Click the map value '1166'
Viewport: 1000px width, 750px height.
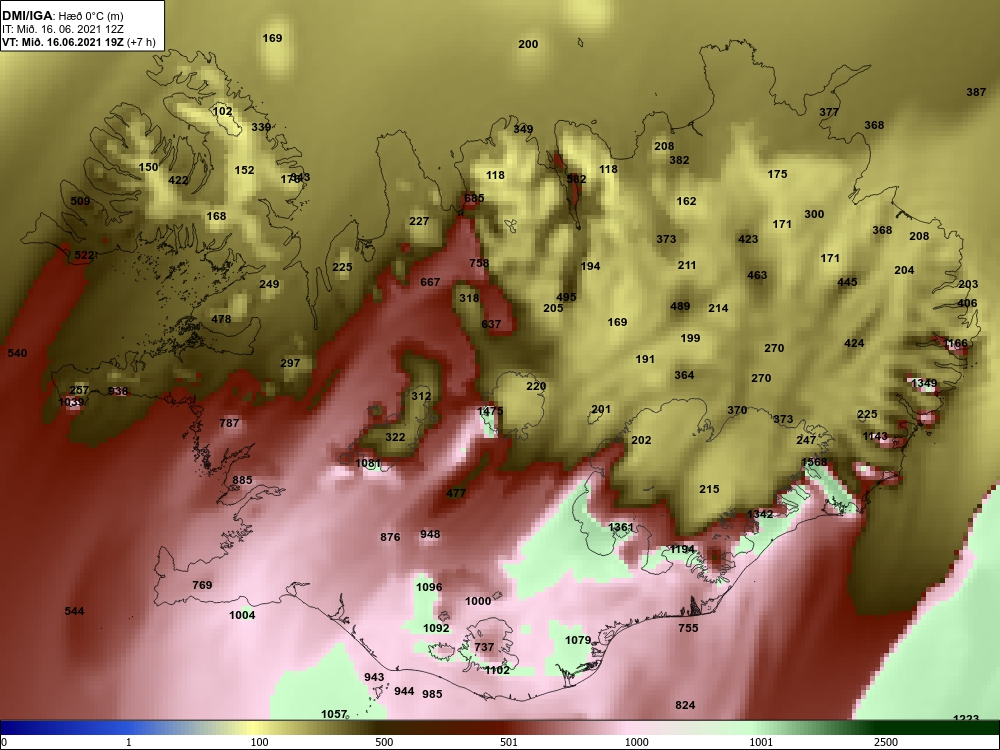[955, 343]
